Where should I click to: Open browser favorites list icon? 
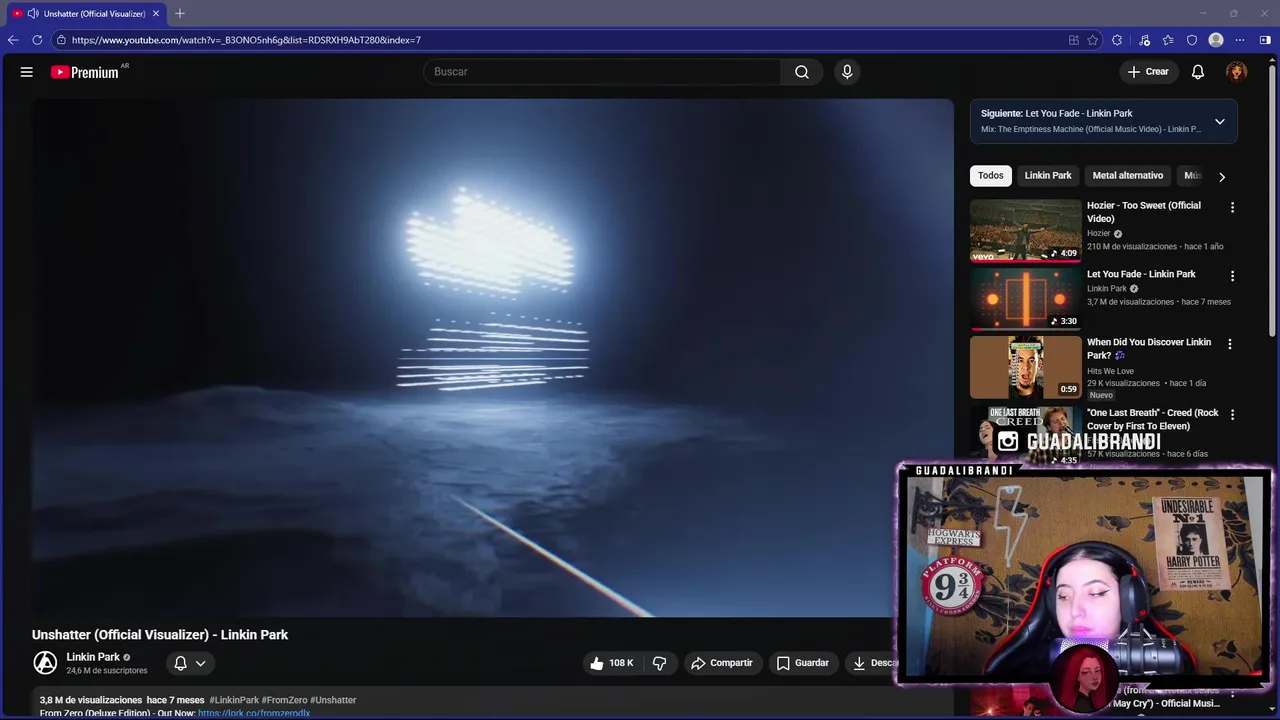(x=1168, y=40)
